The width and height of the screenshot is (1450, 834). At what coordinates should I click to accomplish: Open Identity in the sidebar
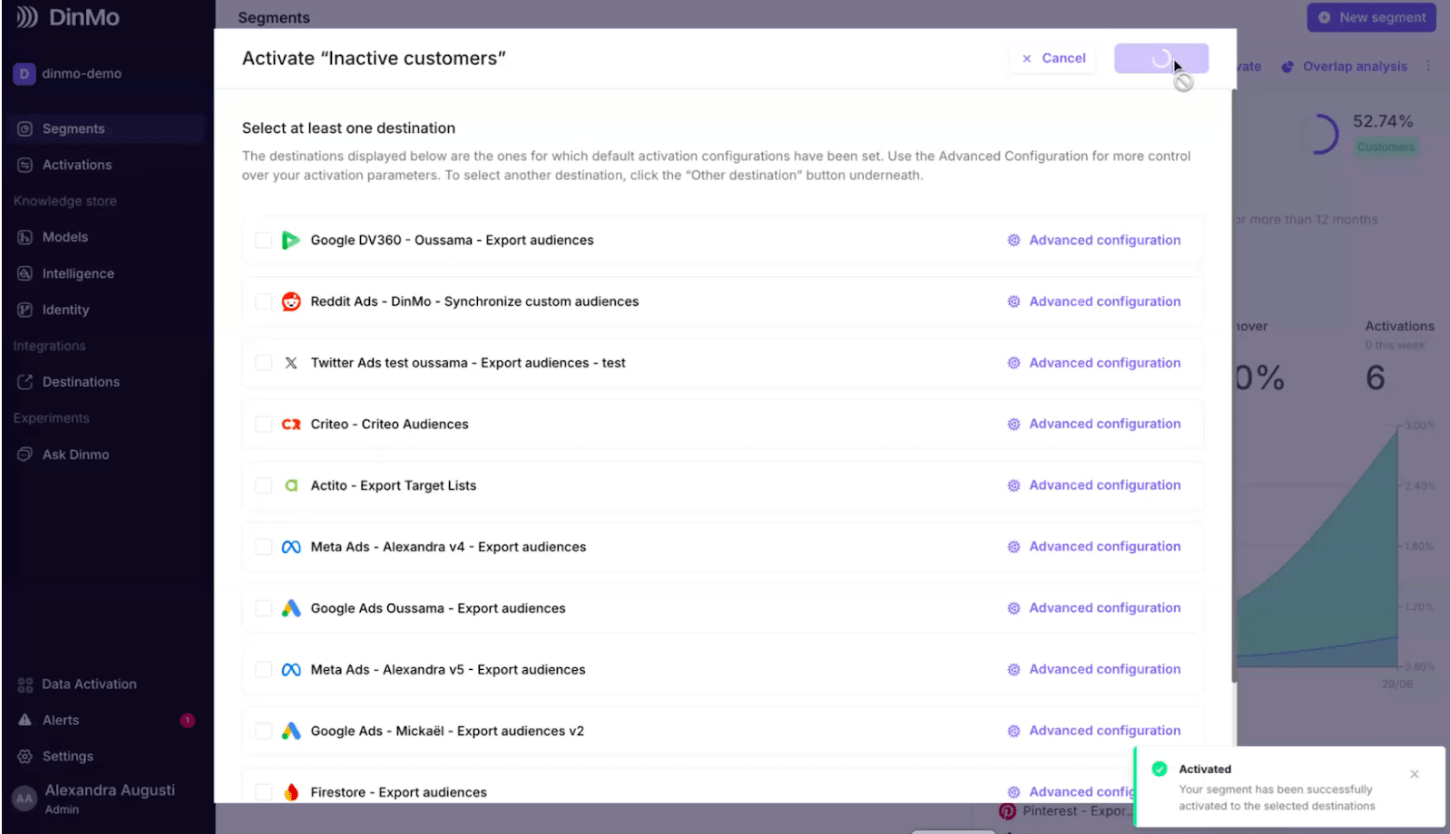coord(106,310)
